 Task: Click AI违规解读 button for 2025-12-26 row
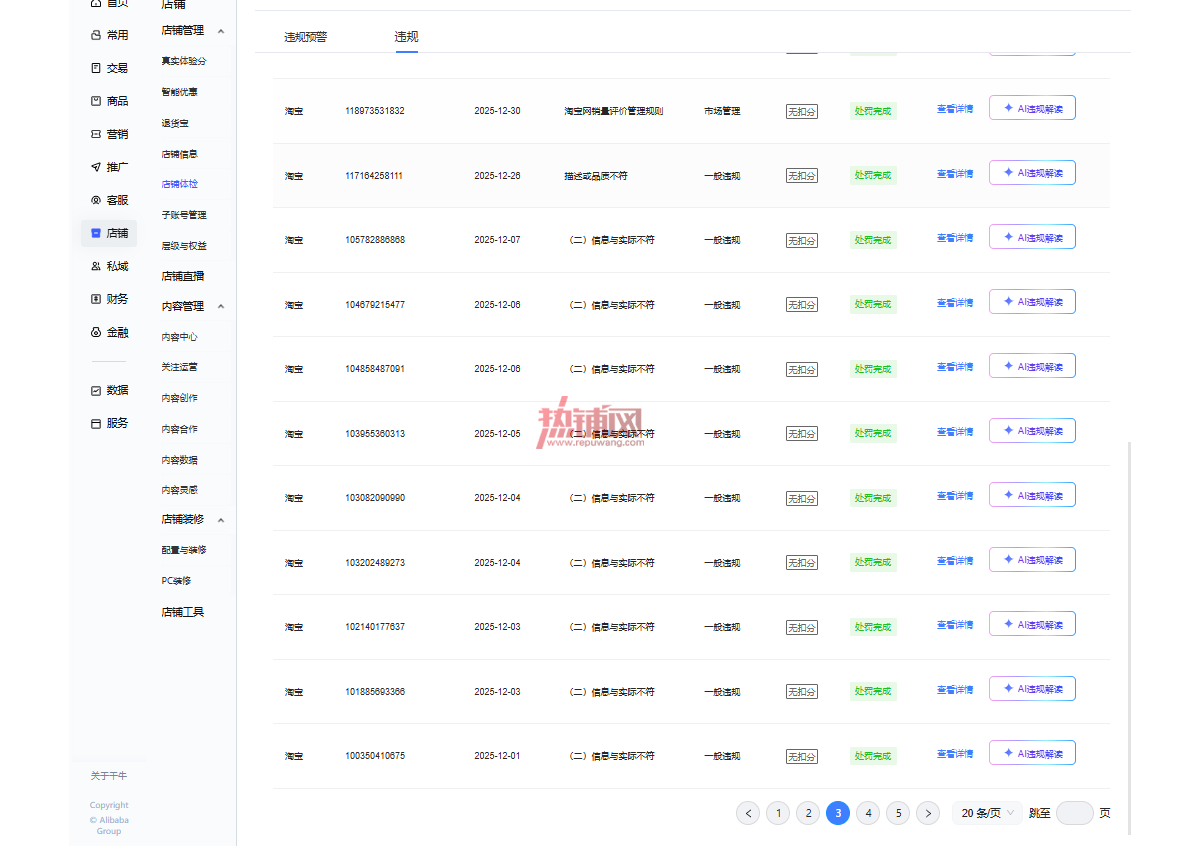click(x=1032, y=173)
